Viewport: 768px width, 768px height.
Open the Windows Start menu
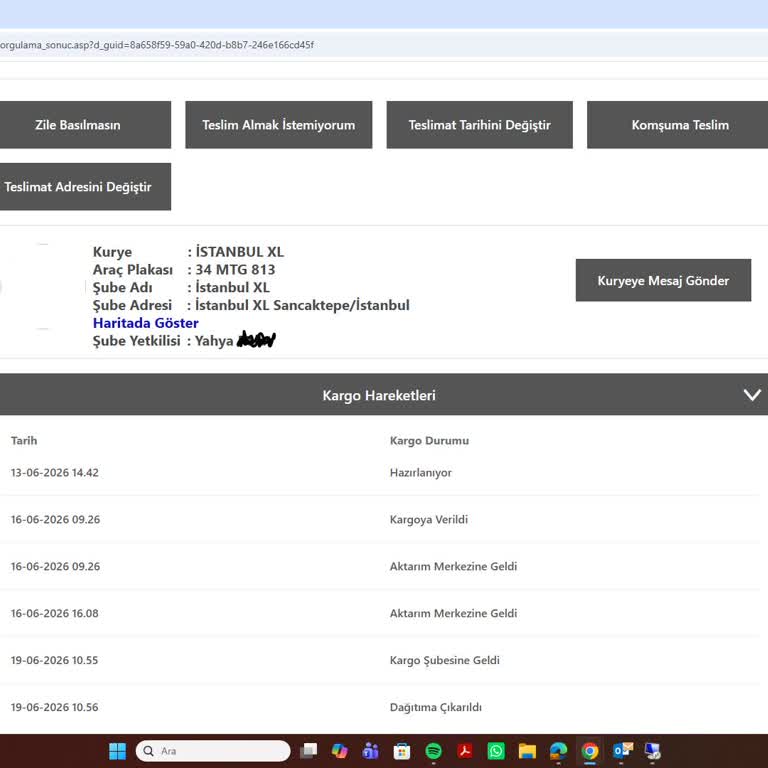click(118, 751)
